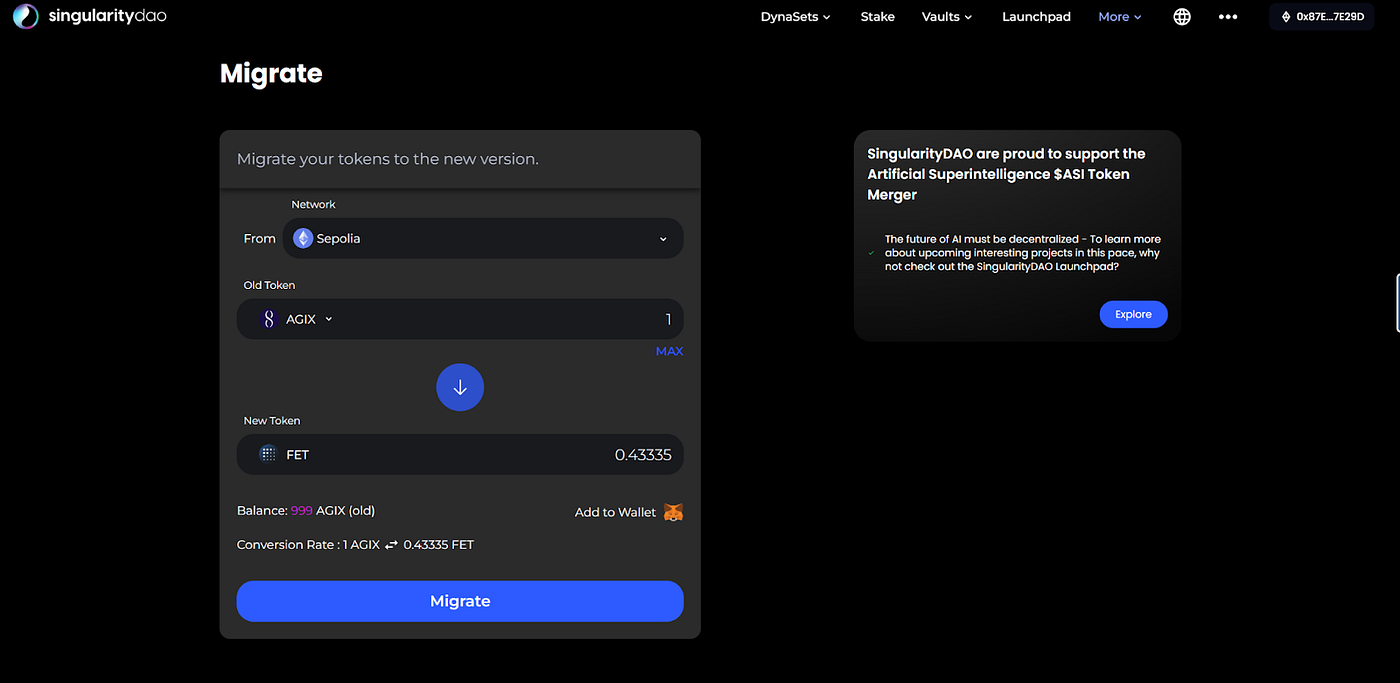
Task: Click the FET token icon
Action: coord(268,454)
